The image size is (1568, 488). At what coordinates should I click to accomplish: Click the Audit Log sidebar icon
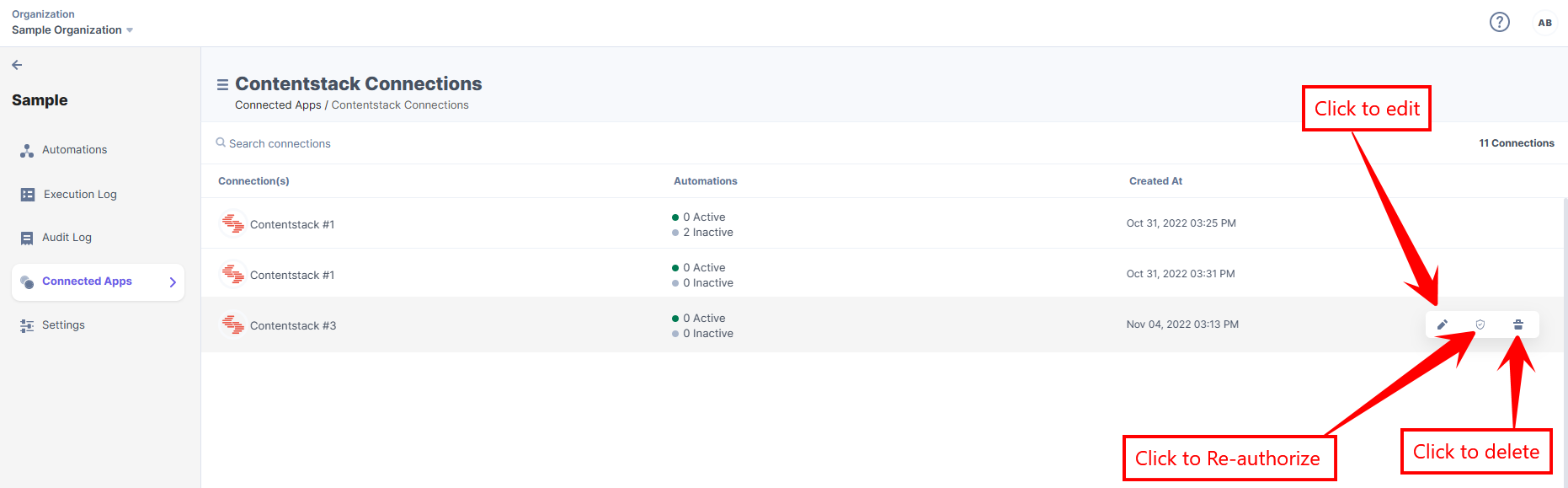pos(27,239)
